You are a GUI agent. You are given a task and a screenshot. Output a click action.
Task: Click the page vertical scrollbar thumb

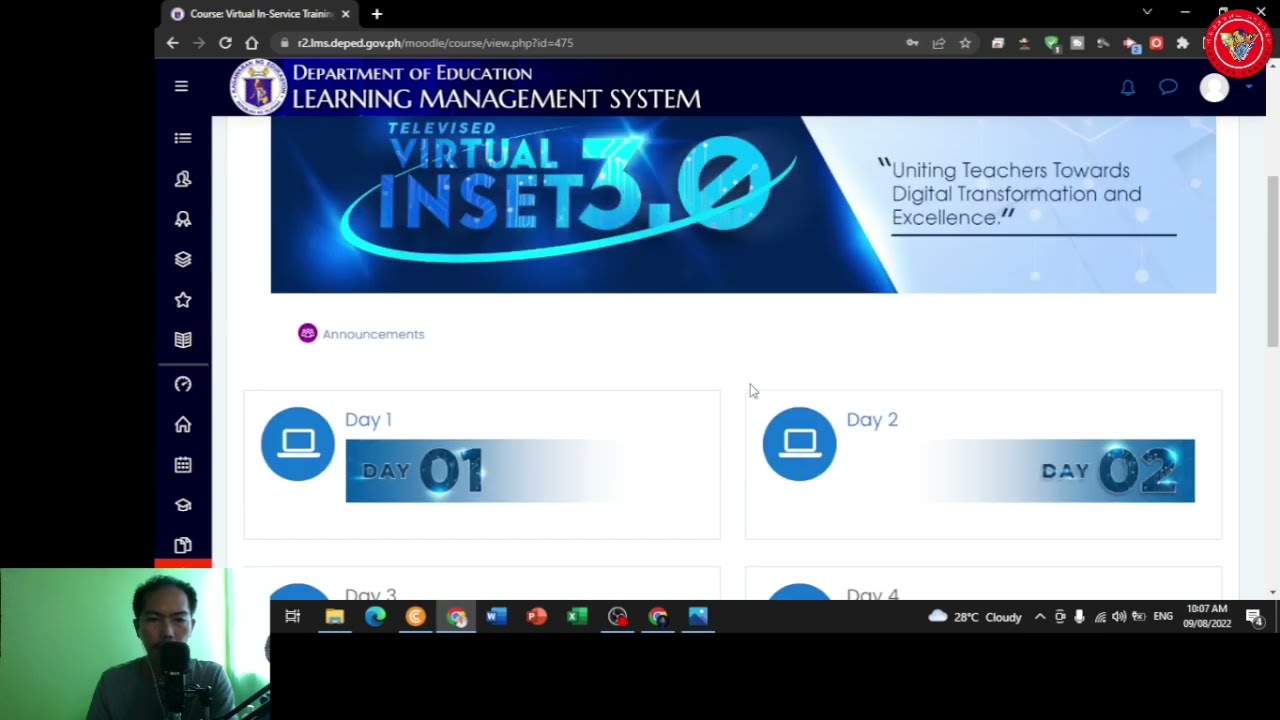[1273, 262]
